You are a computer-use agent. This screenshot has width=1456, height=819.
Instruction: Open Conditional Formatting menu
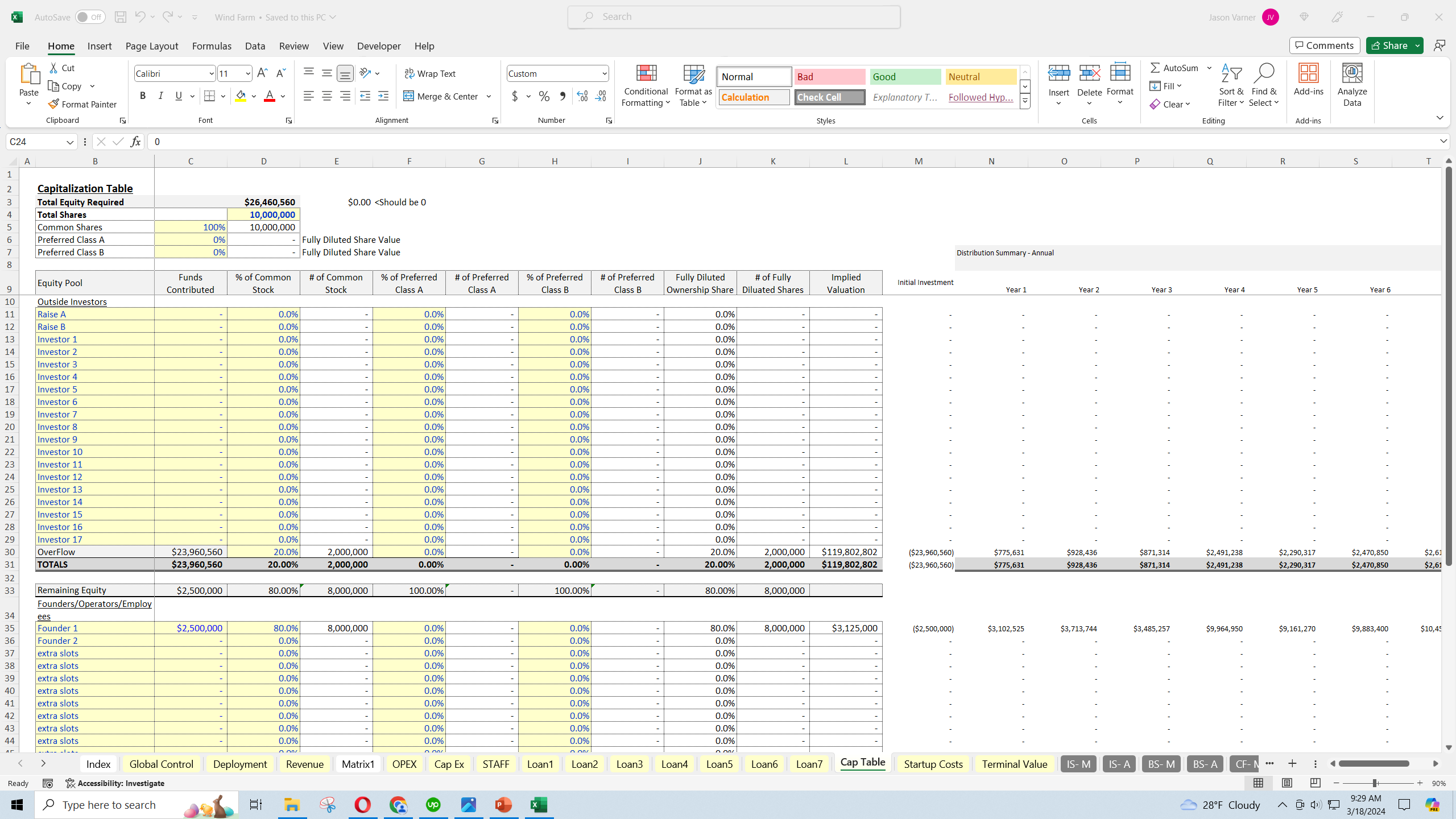pyautogui.click(x=646, y=85)
